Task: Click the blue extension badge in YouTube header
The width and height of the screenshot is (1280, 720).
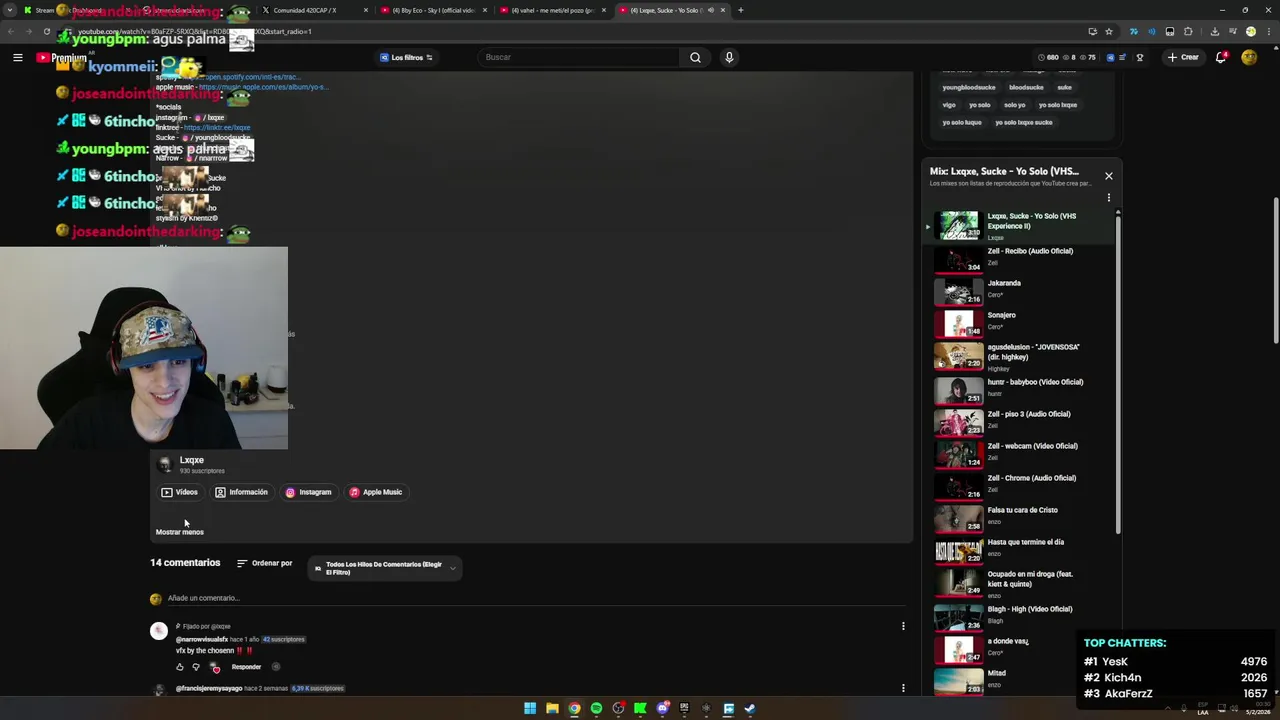Action: click(x=1110, y=57)
